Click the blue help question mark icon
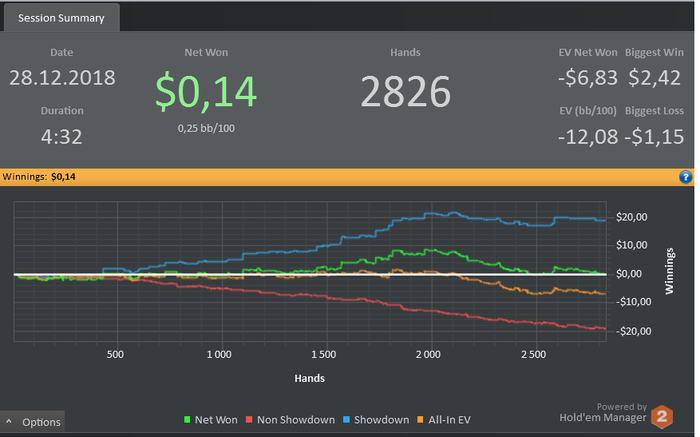This screenshot has height=437, width=700. [x=685, y=177]
